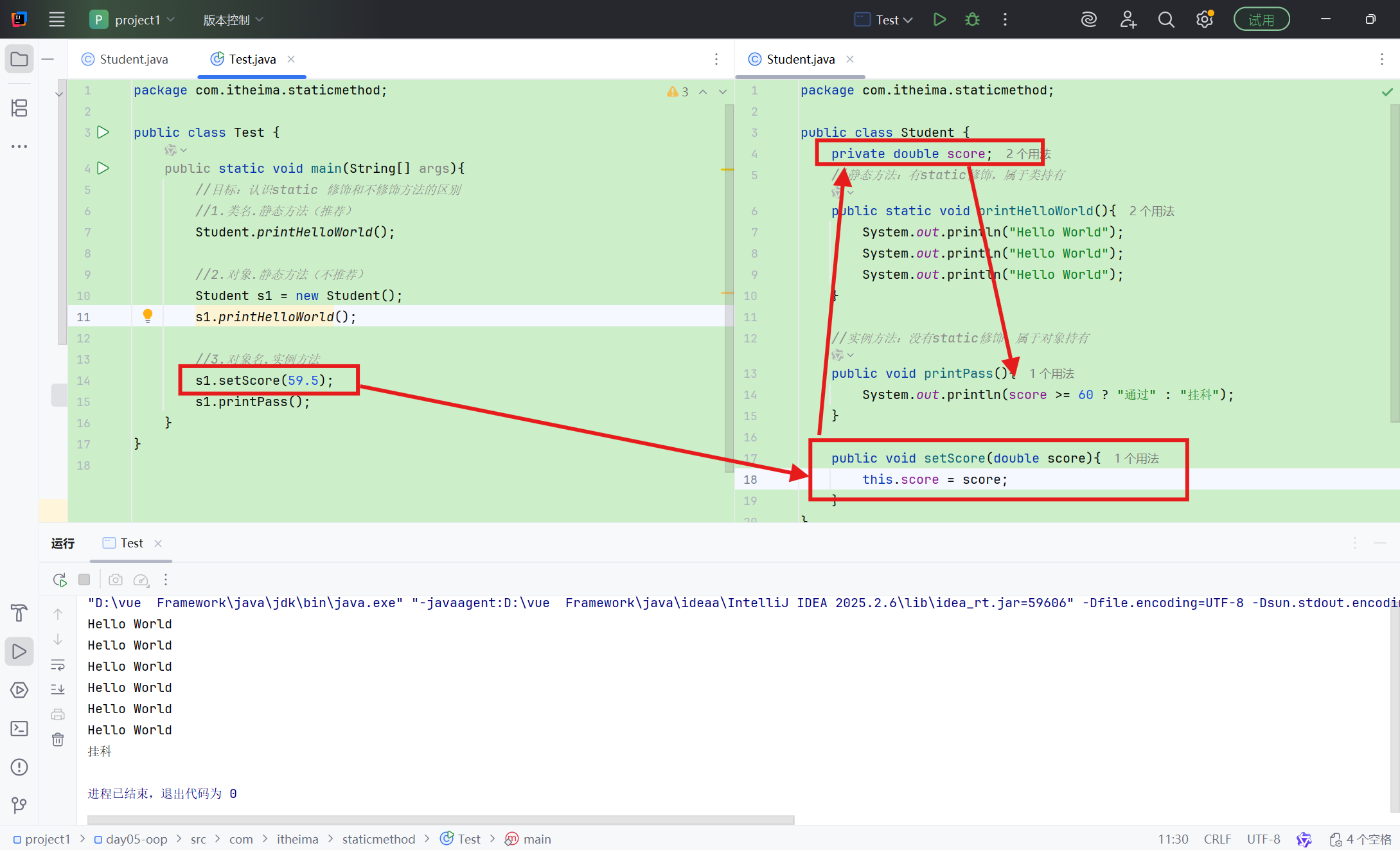1400x850 pixels.
Task: Open the IDE settings gear icon
Action: coord(1204,19)
